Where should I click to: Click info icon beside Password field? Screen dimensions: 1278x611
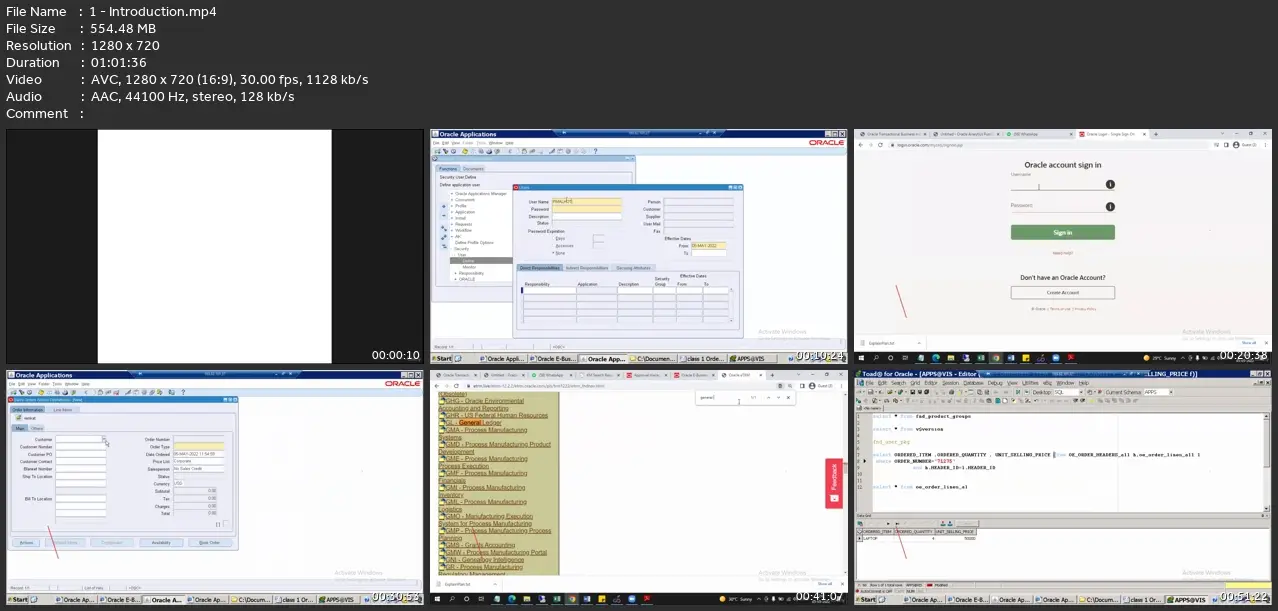point(1110,207)
